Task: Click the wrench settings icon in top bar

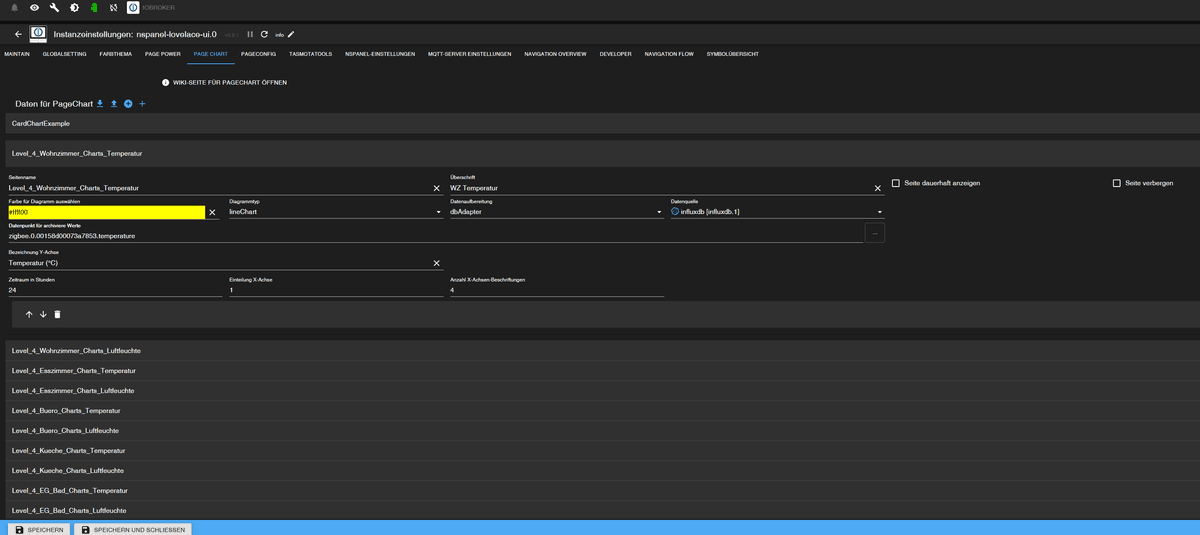Action: [54, 7]
